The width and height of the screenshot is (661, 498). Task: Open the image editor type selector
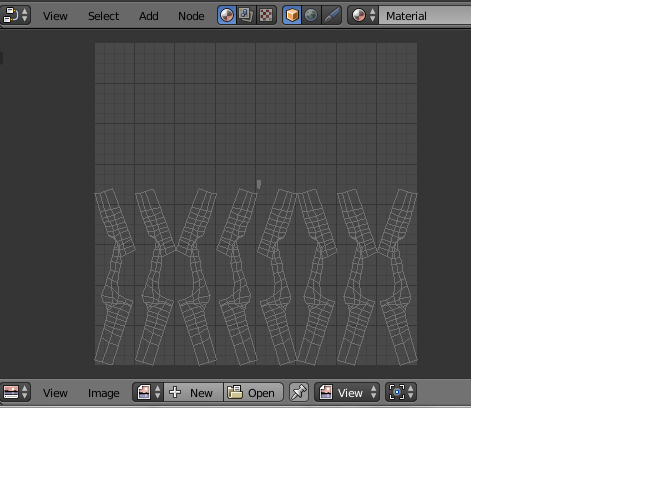tap(15, 392)
